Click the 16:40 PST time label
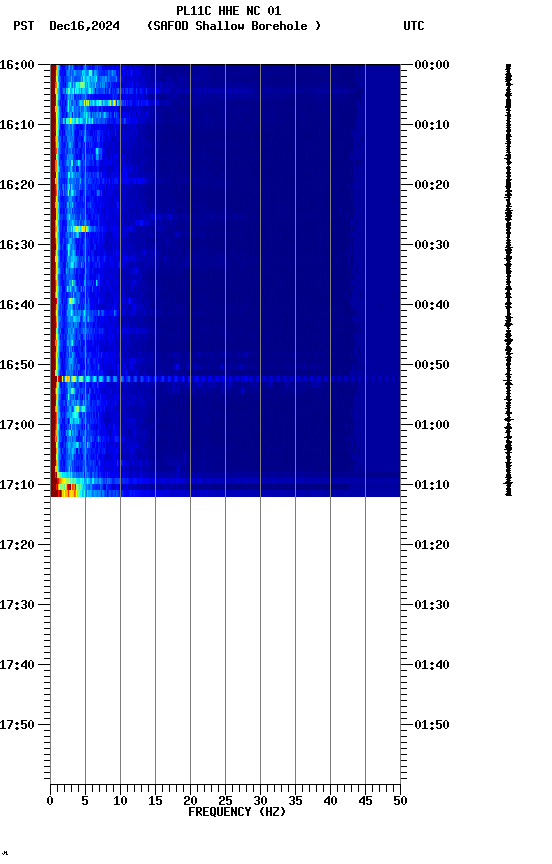 [17, 305]
